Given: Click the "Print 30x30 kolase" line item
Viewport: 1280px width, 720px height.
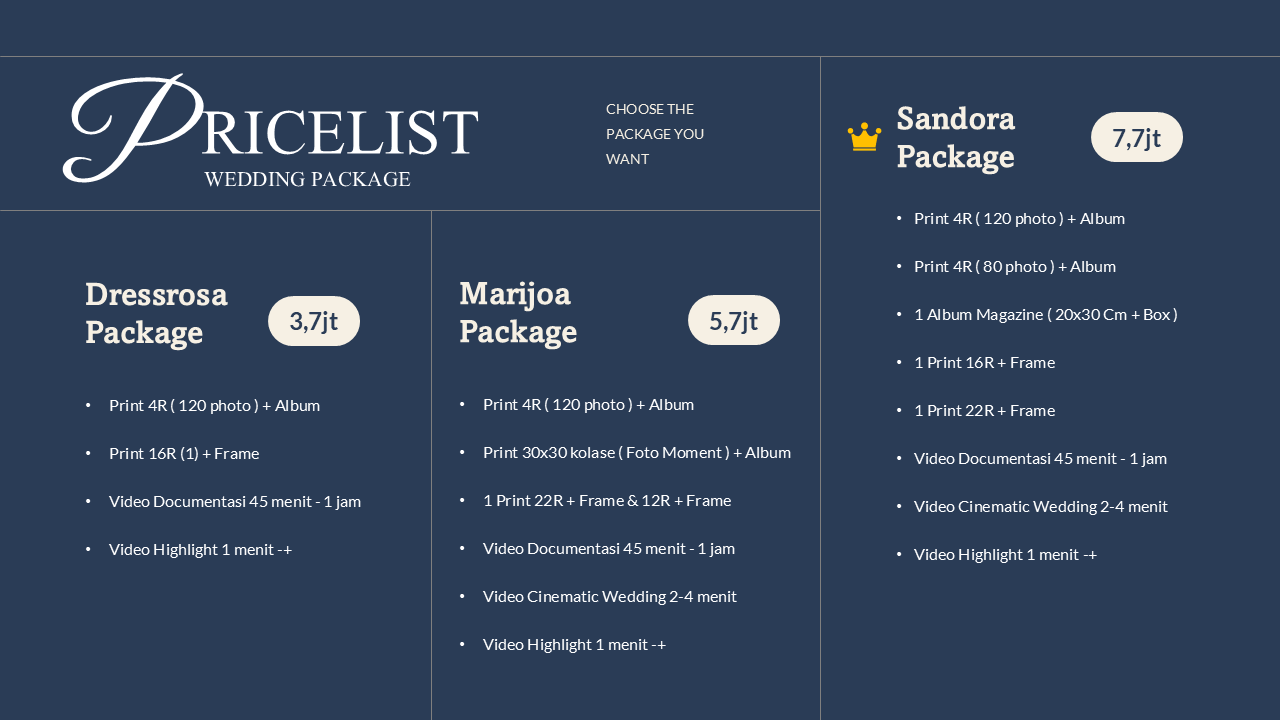Looking at the screenshot, I should [x=637, y=452].
